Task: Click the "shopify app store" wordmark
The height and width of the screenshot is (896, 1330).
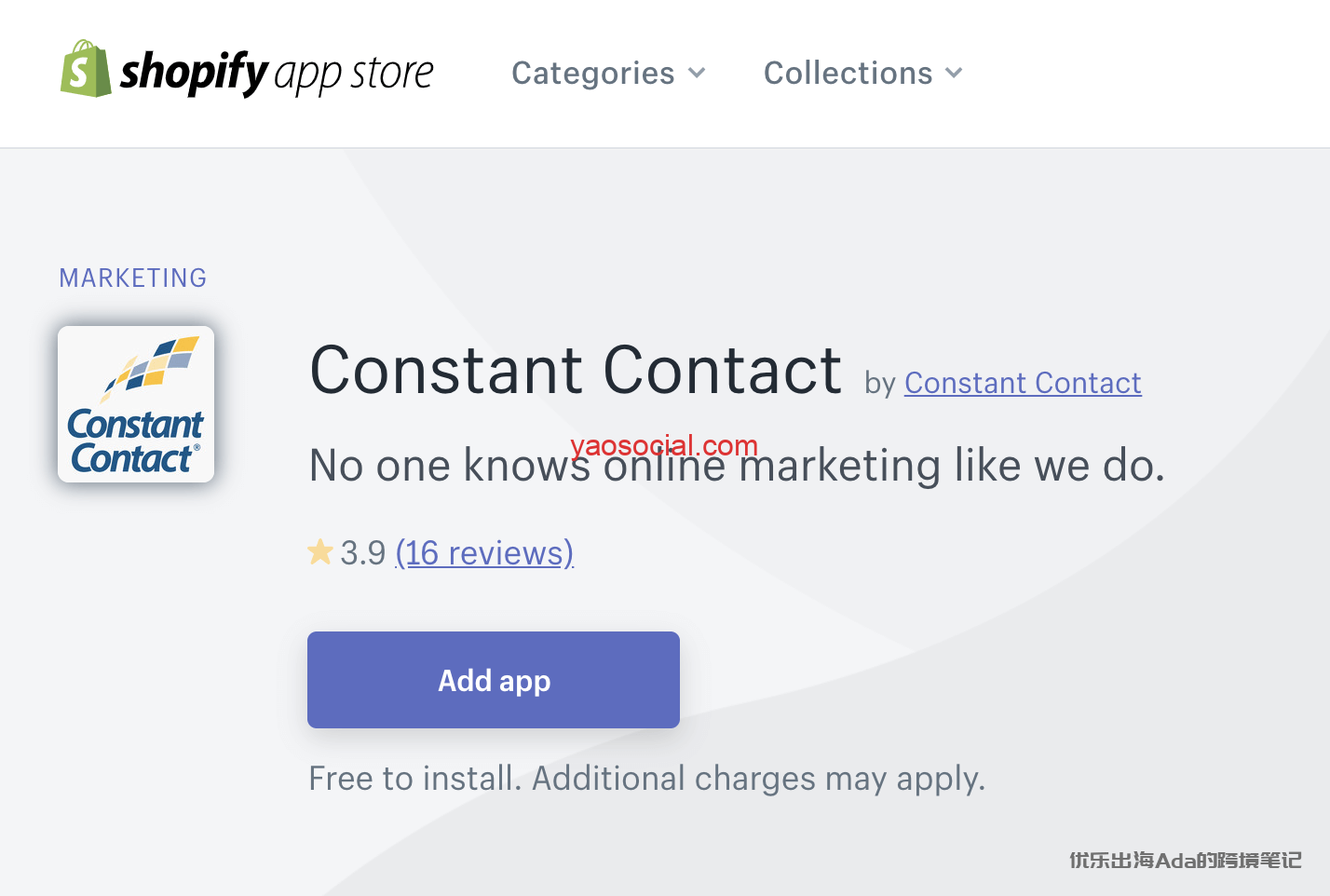Action: [x=278, y=73]
